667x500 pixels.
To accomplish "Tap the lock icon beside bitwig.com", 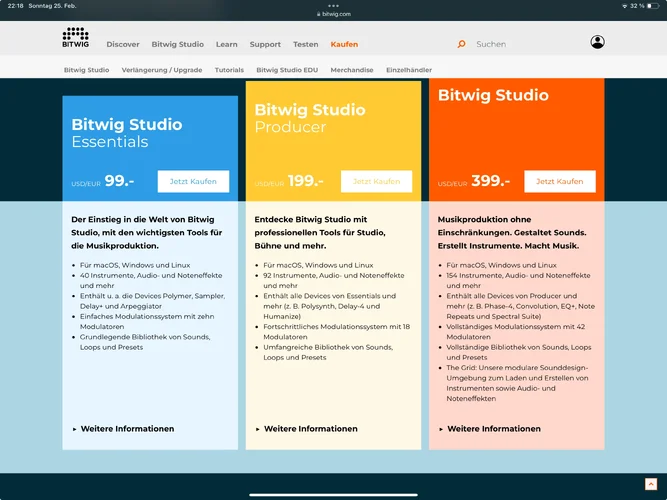I will tap(318, 14).
